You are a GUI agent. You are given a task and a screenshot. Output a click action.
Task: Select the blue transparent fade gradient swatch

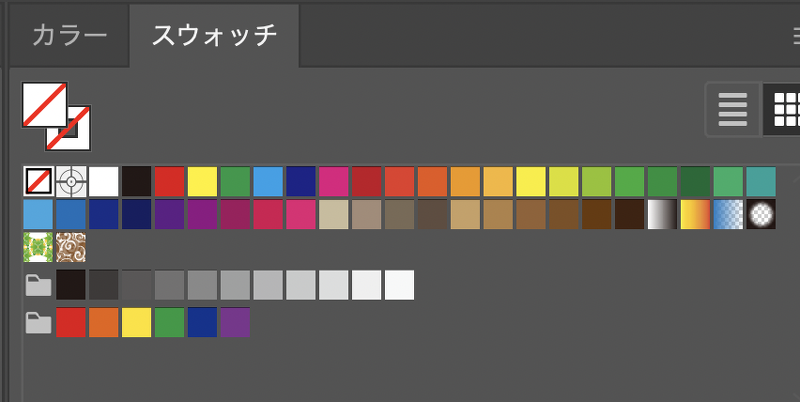pyautogui.click(x=728, y=214)
